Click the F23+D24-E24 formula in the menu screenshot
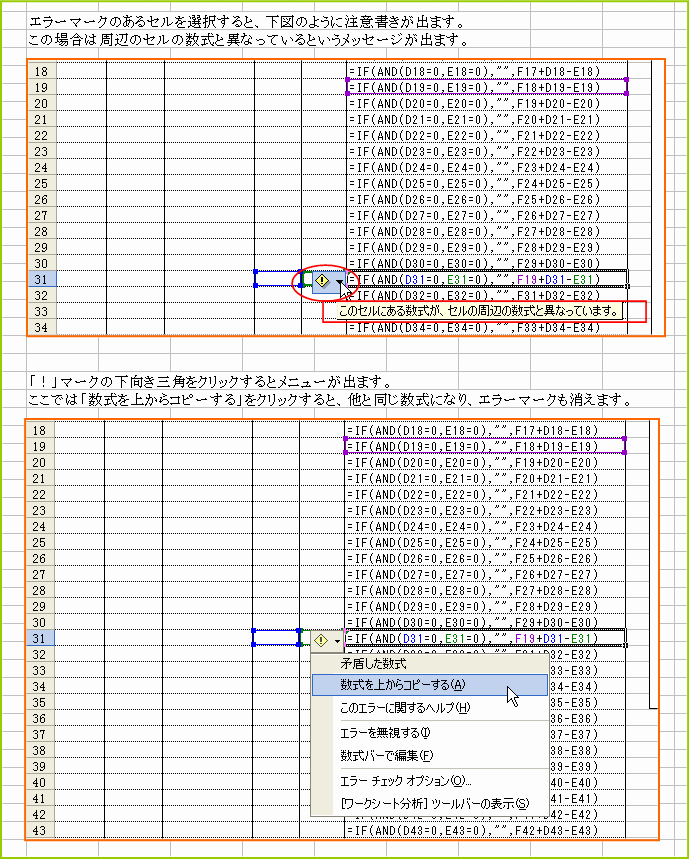This screenshot has width=689, height=859. pyautogui.click(x=485, y=526)
